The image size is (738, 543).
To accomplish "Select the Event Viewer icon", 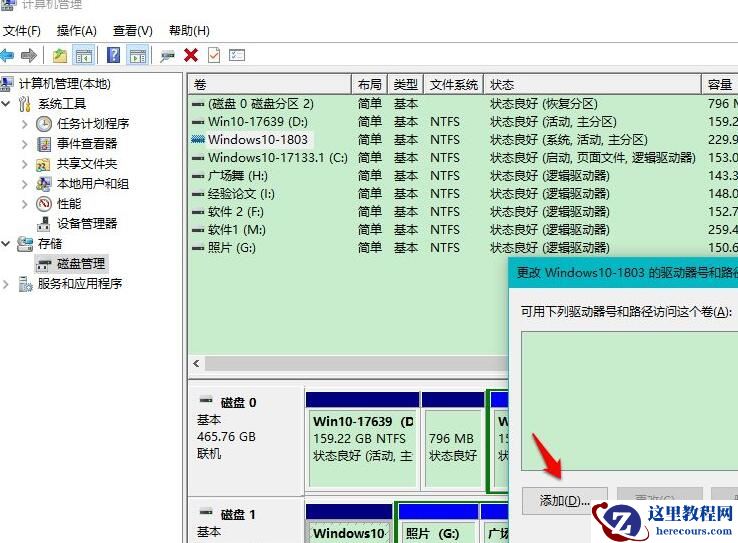I will (x=44, y=144).
